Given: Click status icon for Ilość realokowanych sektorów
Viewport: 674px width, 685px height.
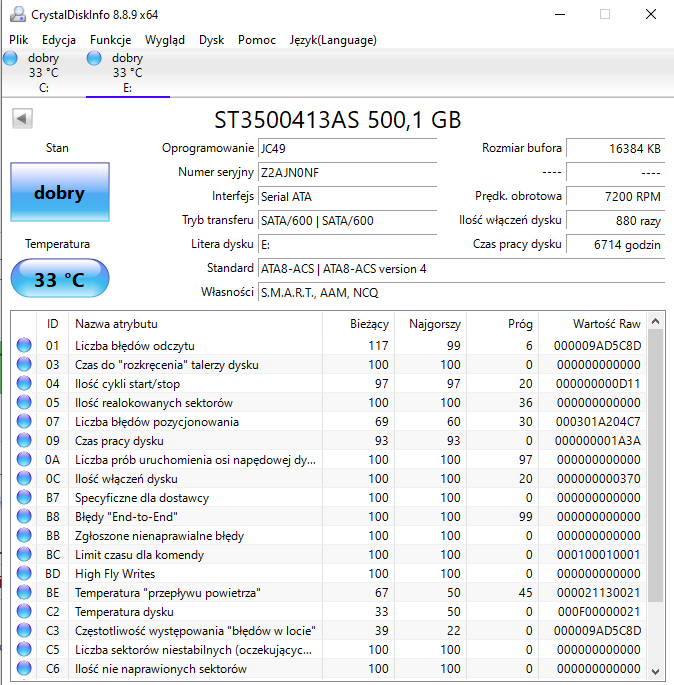Looking at the screenshot, I should click(24, 402).
